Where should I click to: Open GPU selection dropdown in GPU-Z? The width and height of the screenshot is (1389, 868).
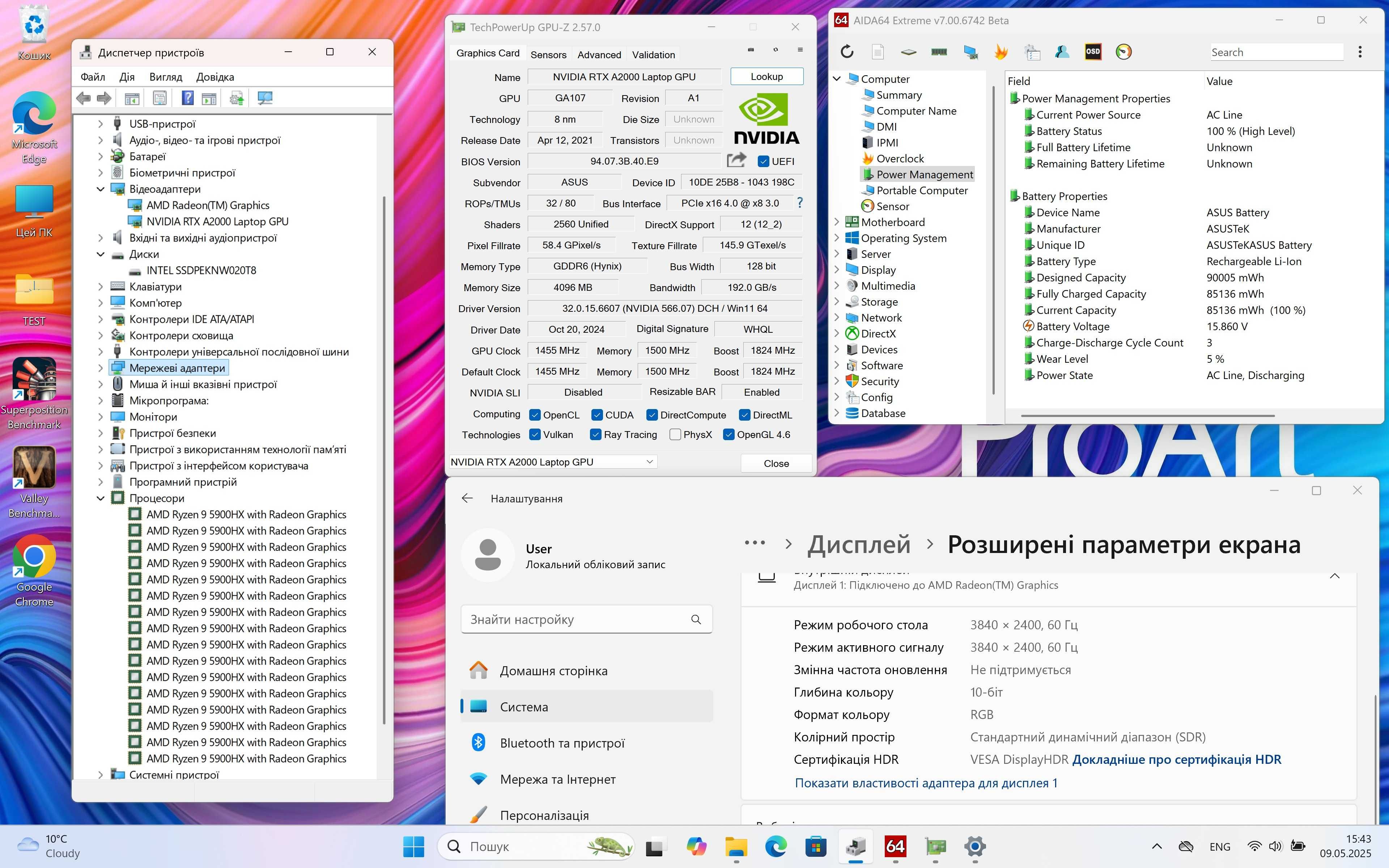pos(553,461)
